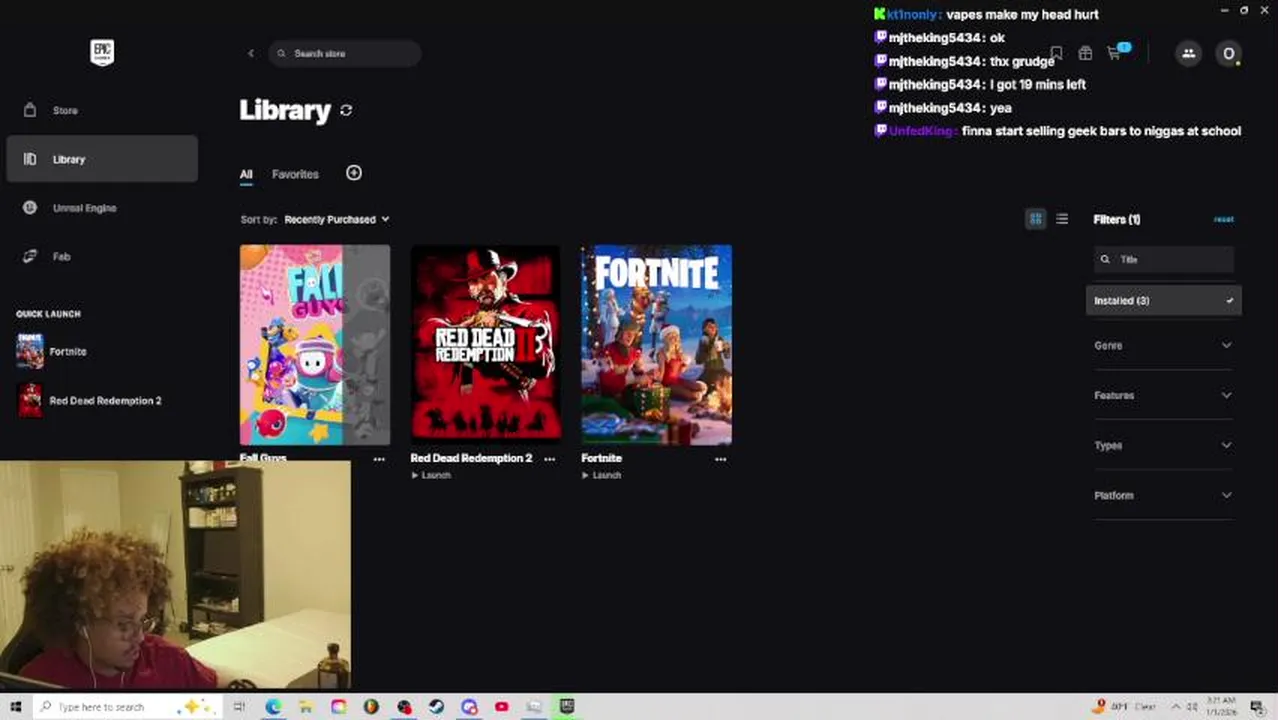The width and height of the screenshot is (1278, 720).
Task: Open Store in the sidebar
Action: [x=101, y=110]
